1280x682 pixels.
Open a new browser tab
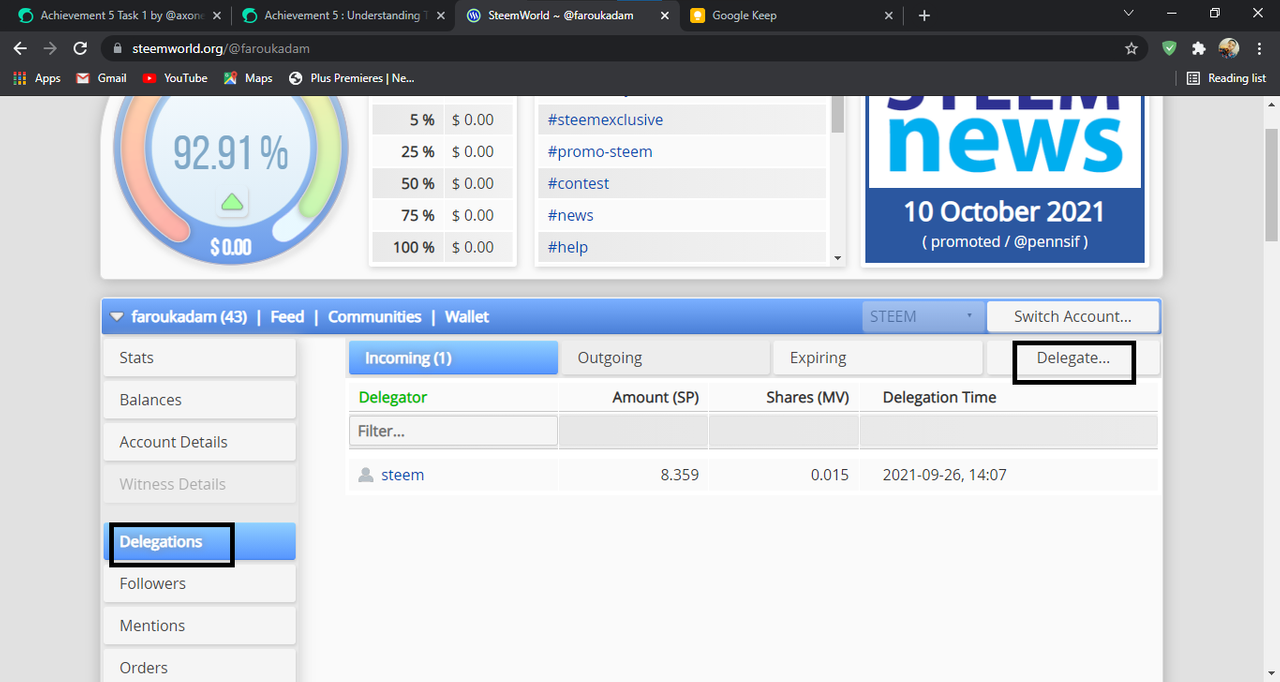(924, 15)
